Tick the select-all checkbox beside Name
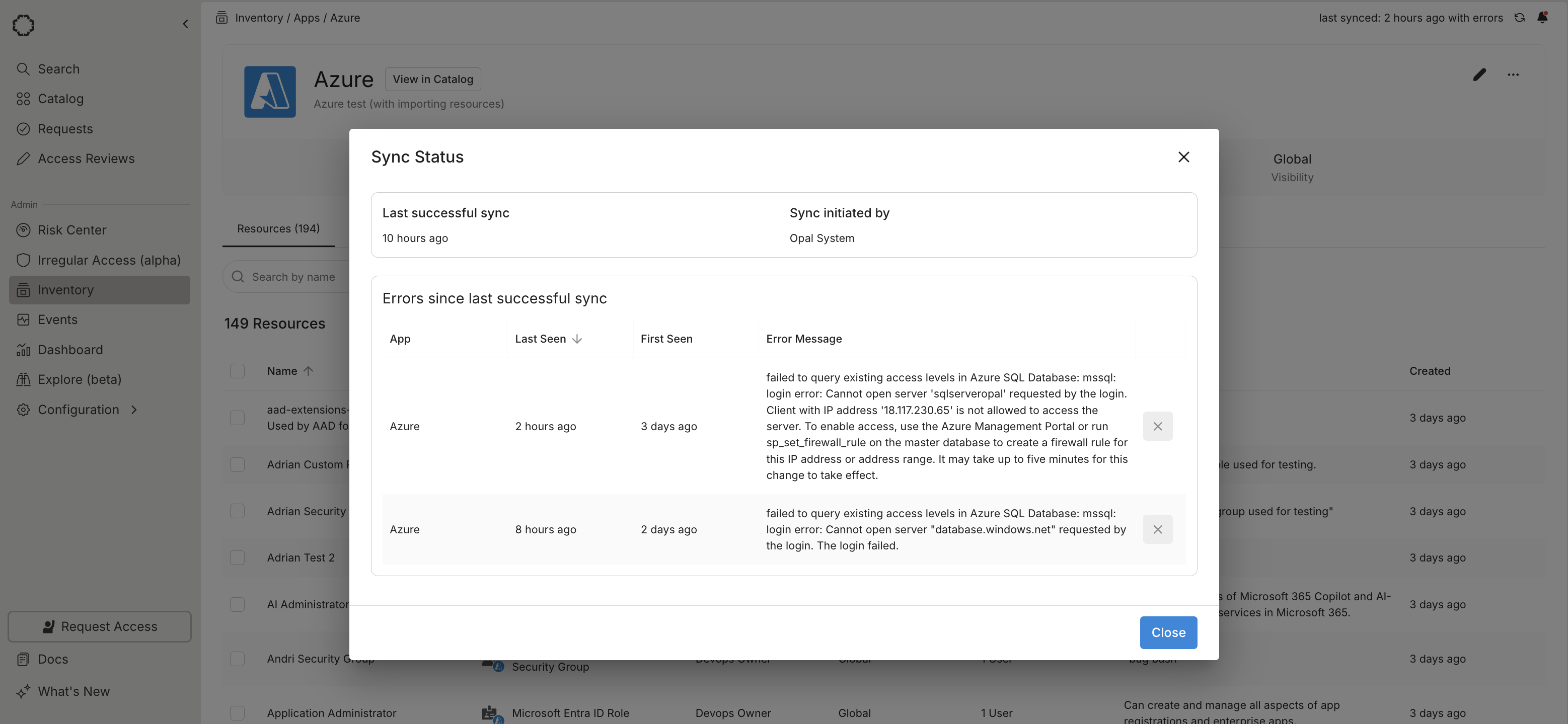 [238, 371]
